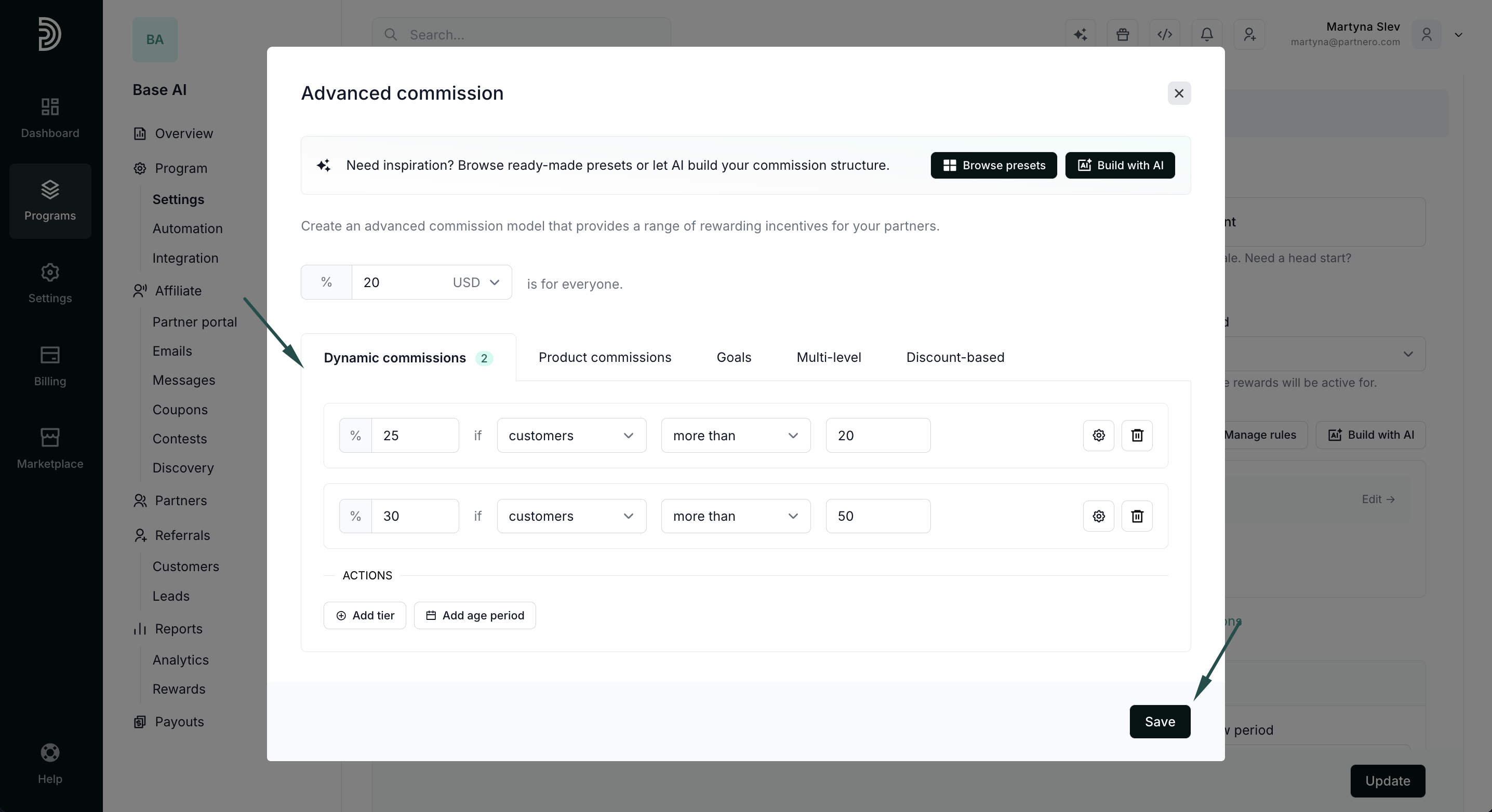Screen dimensions: 1492x812
Task: Open settings gear for the 30% tier
Action: point(1098,516)
